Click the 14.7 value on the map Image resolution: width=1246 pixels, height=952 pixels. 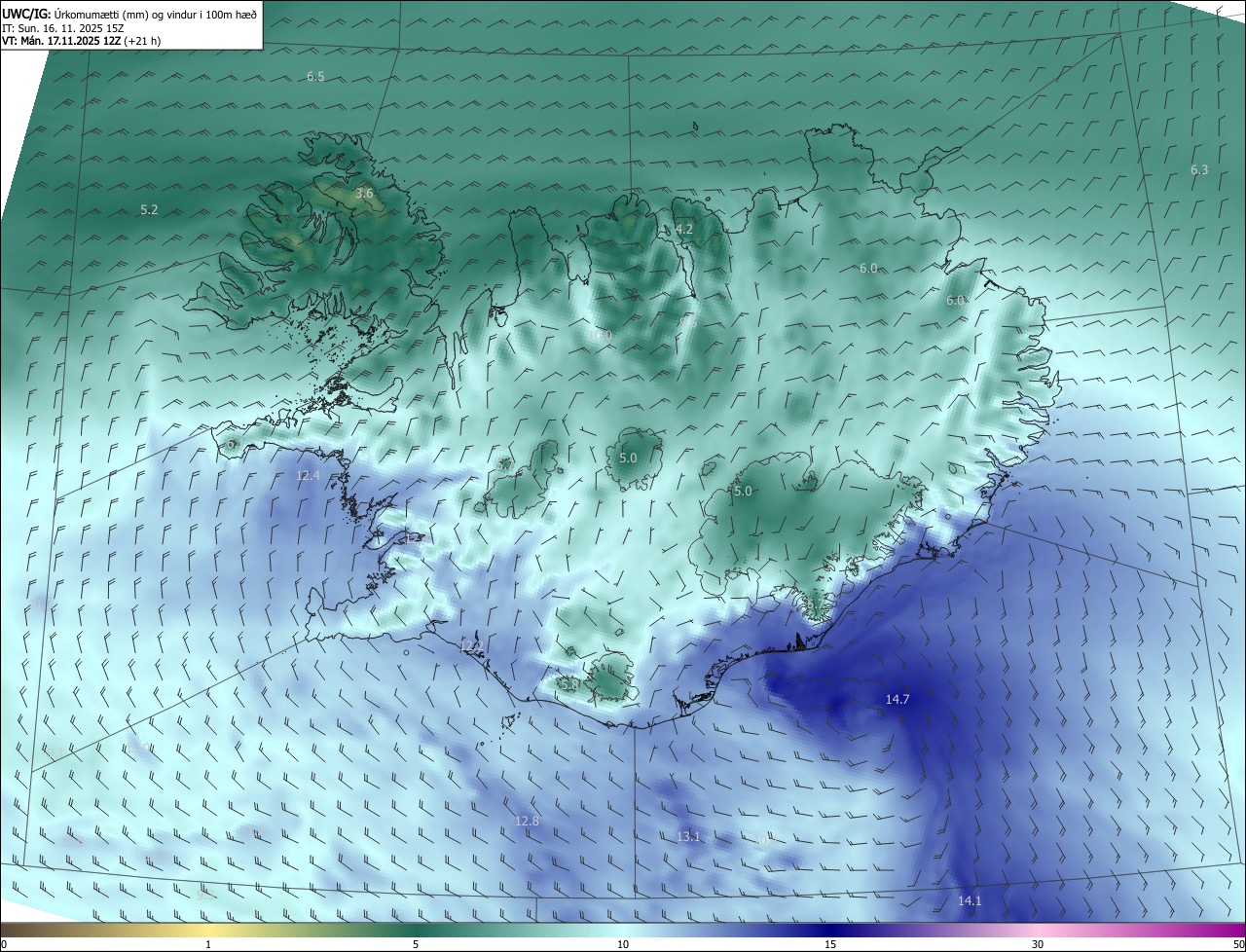[898, 700]
